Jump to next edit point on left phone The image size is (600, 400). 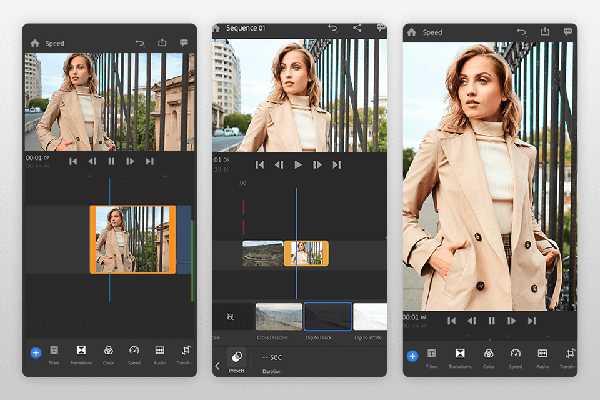tap(150, 162)
